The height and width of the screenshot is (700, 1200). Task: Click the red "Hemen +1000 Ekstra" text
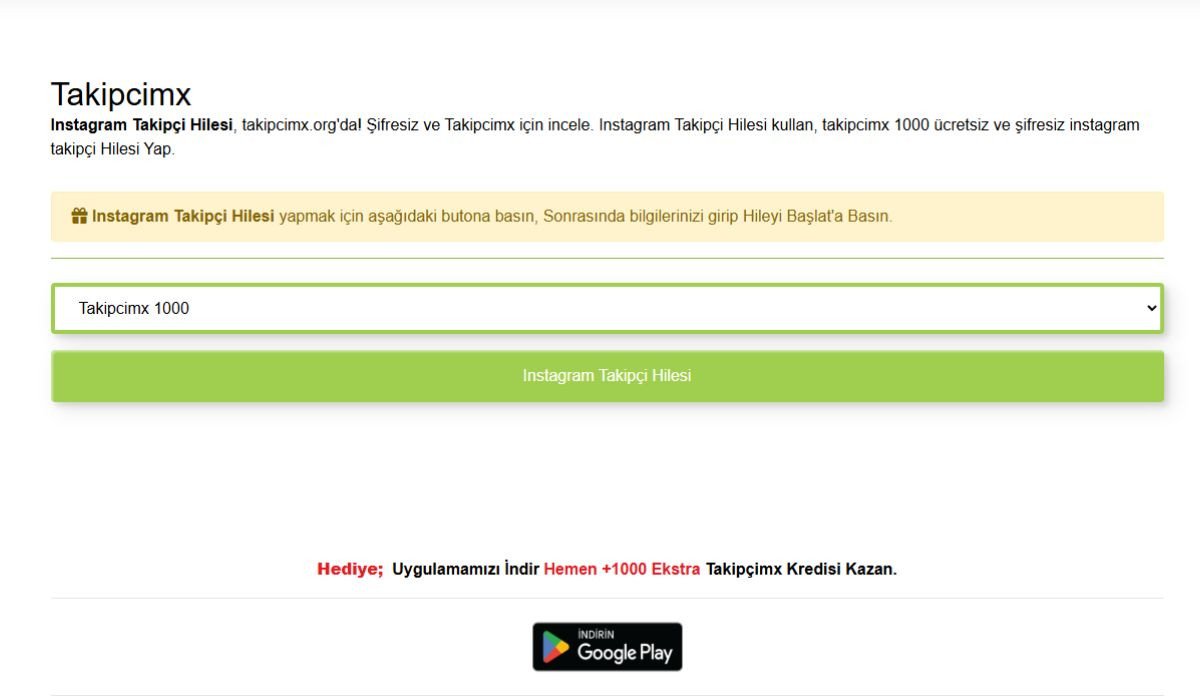point(622,569)
